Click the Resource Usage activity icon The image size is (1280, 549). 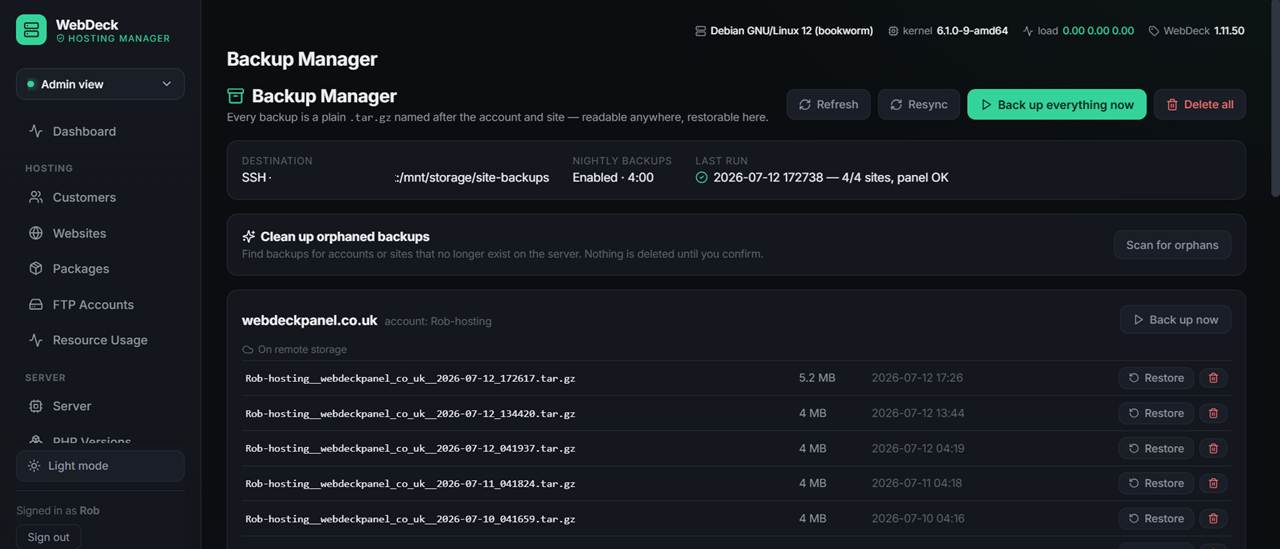[x=36, y=340]
